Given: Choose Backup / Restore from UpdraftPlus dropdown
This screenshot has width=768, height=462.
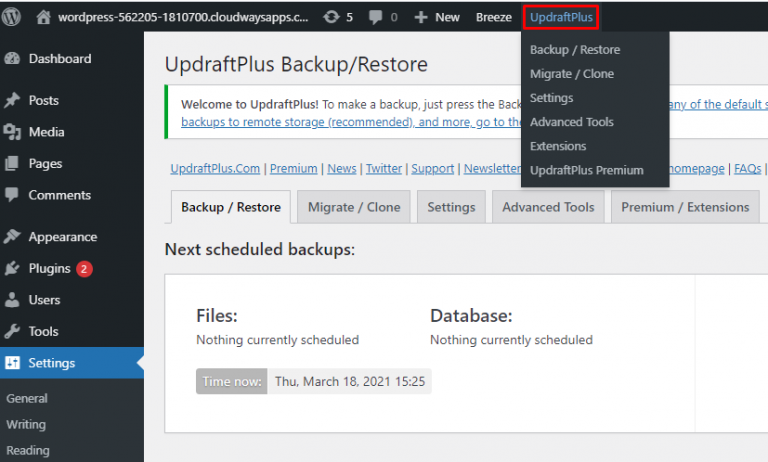Looking at the screenshot, I should coord(575,50).
